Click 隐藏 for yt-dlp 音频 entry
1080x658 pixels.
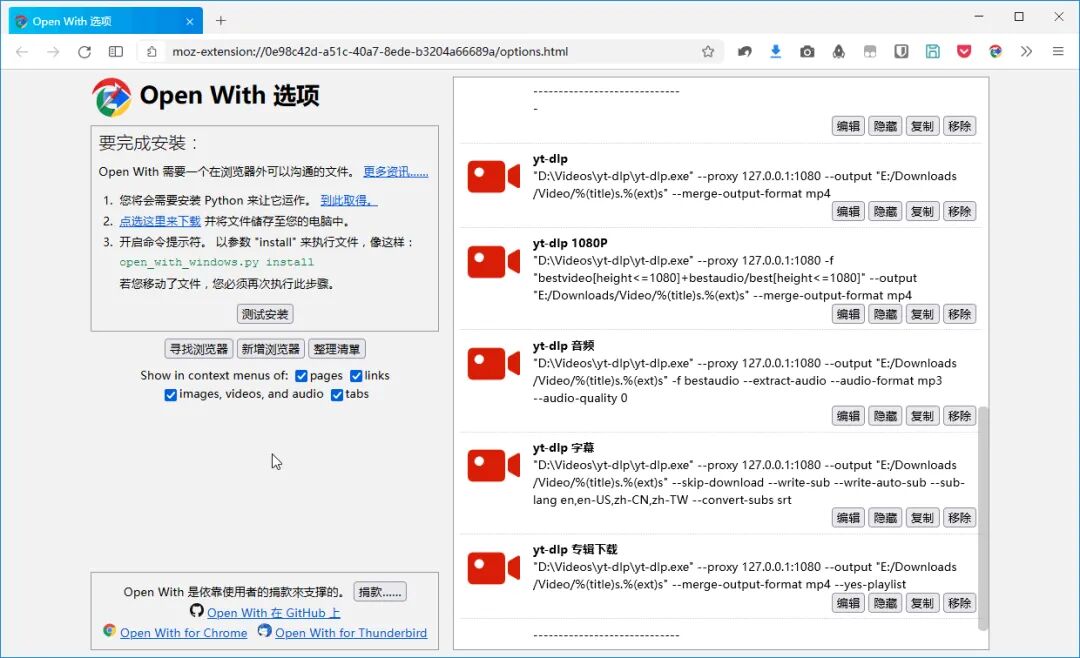click(x=885, y=416)
